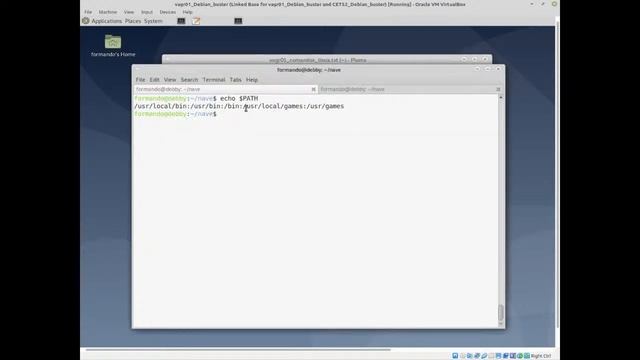
Task: Maximize the Pluma window behind the terminal
Action: click(x=474, y=60)
